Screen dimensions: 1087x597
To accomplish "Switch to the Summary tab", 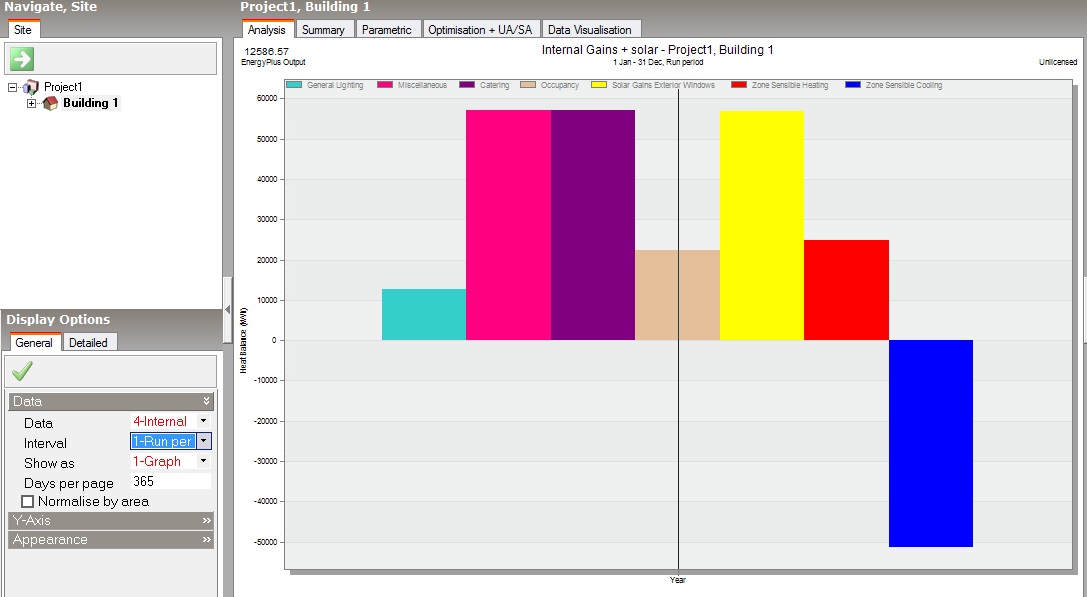I will pos(323,30).
